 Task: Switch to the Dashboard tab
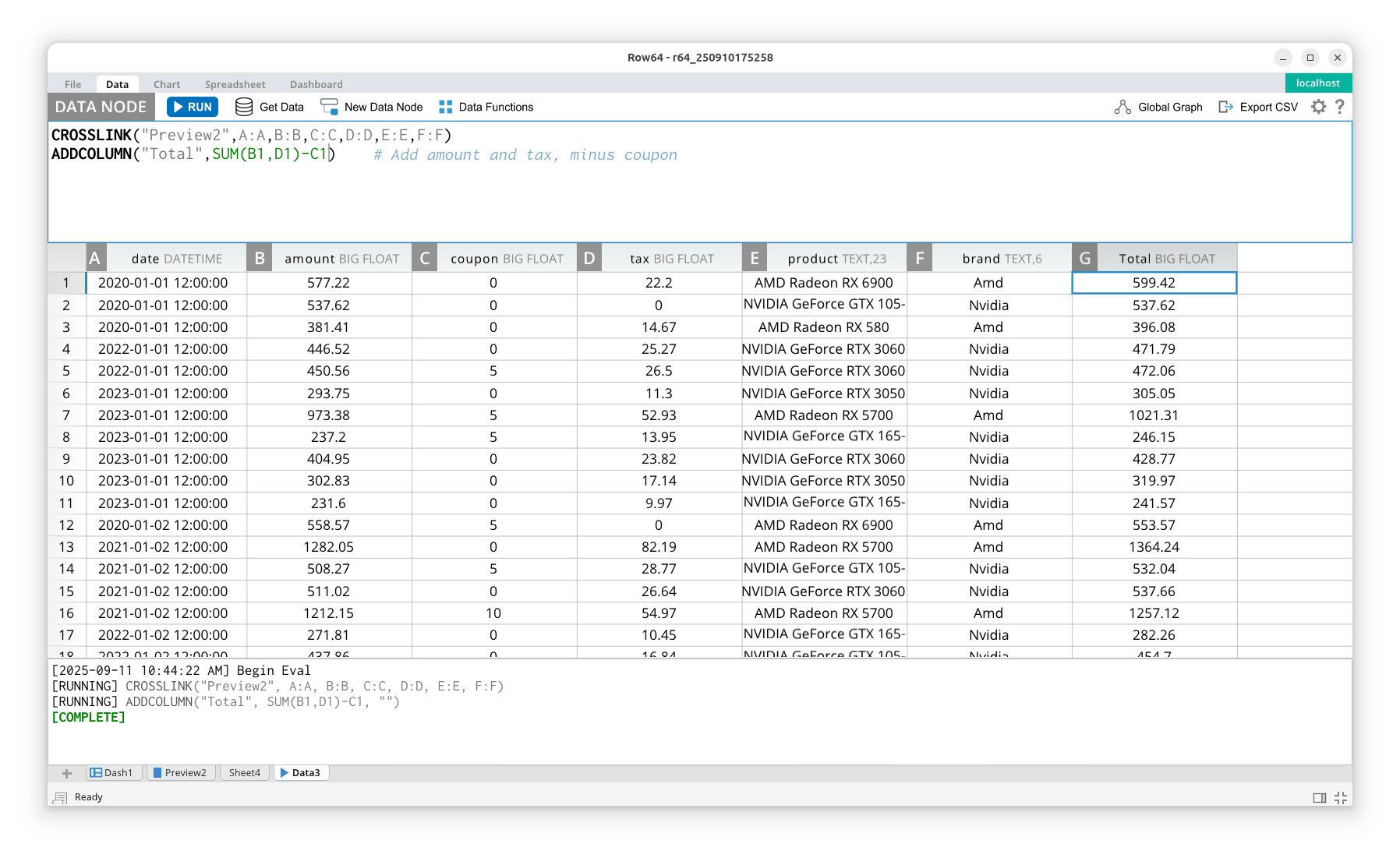(316, 84)
